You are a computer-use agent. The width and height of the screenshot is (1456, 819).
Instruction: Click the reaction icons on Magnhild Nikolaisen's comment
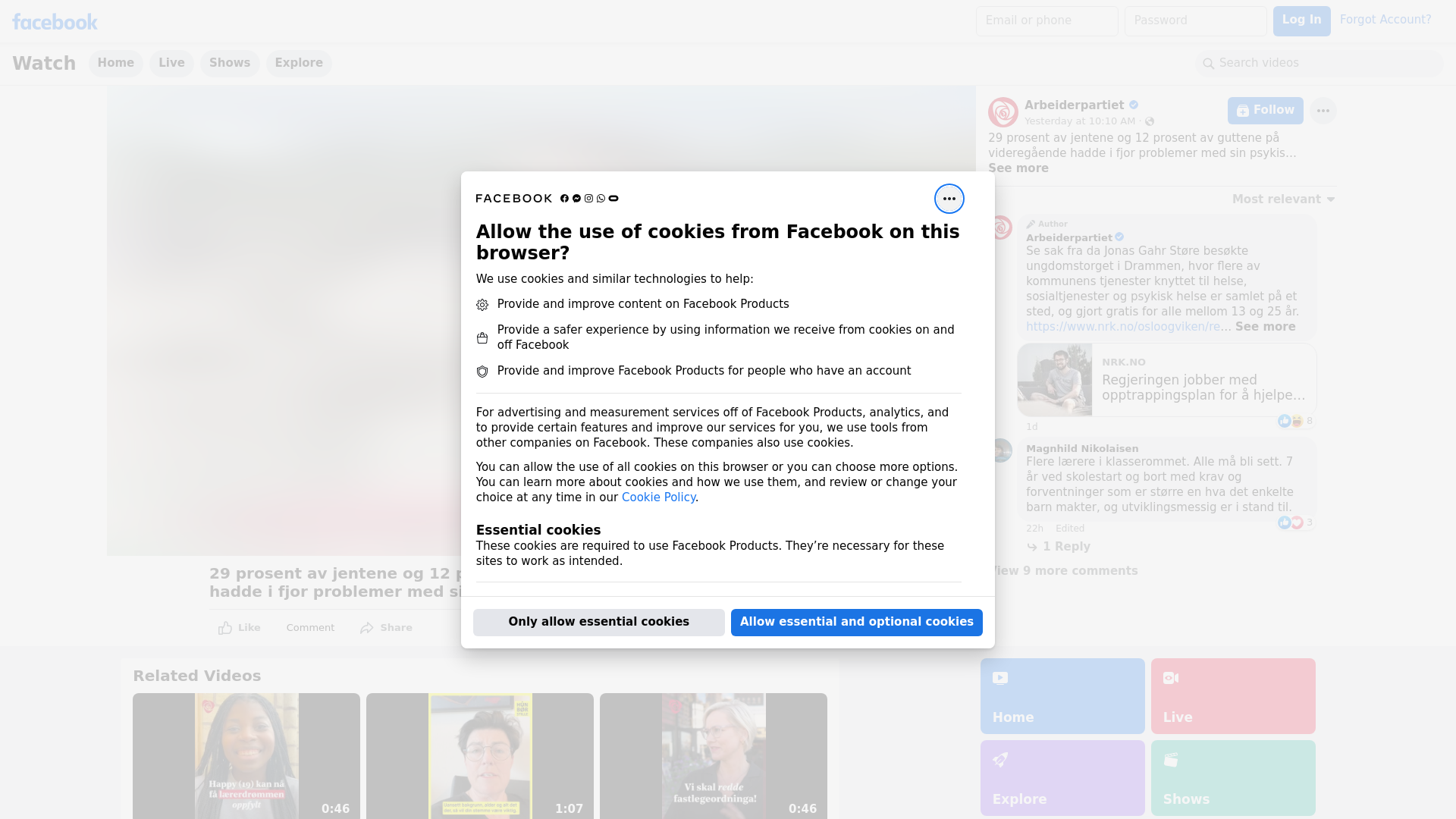1290,522
